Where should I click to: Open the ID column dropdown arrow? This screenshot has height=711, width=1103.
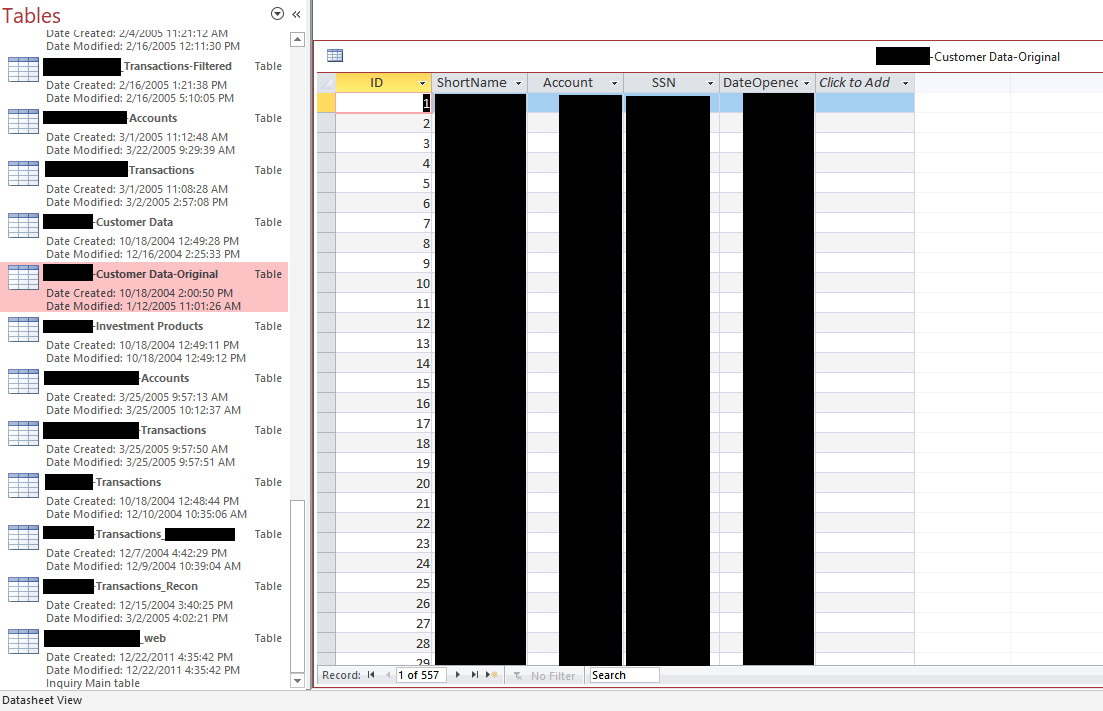tap(422, 83)
